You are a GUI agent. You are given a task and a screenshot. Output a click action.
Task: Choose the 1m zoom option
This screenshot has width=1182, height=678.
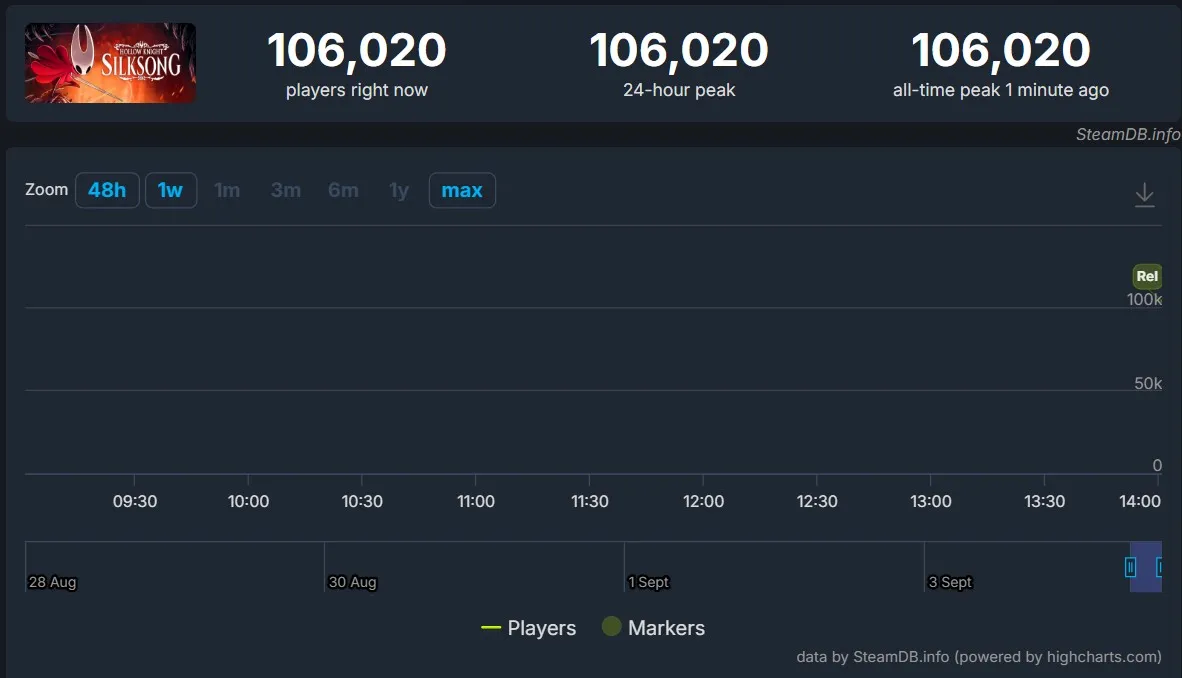pyautogui.click(x=227, y=190)
